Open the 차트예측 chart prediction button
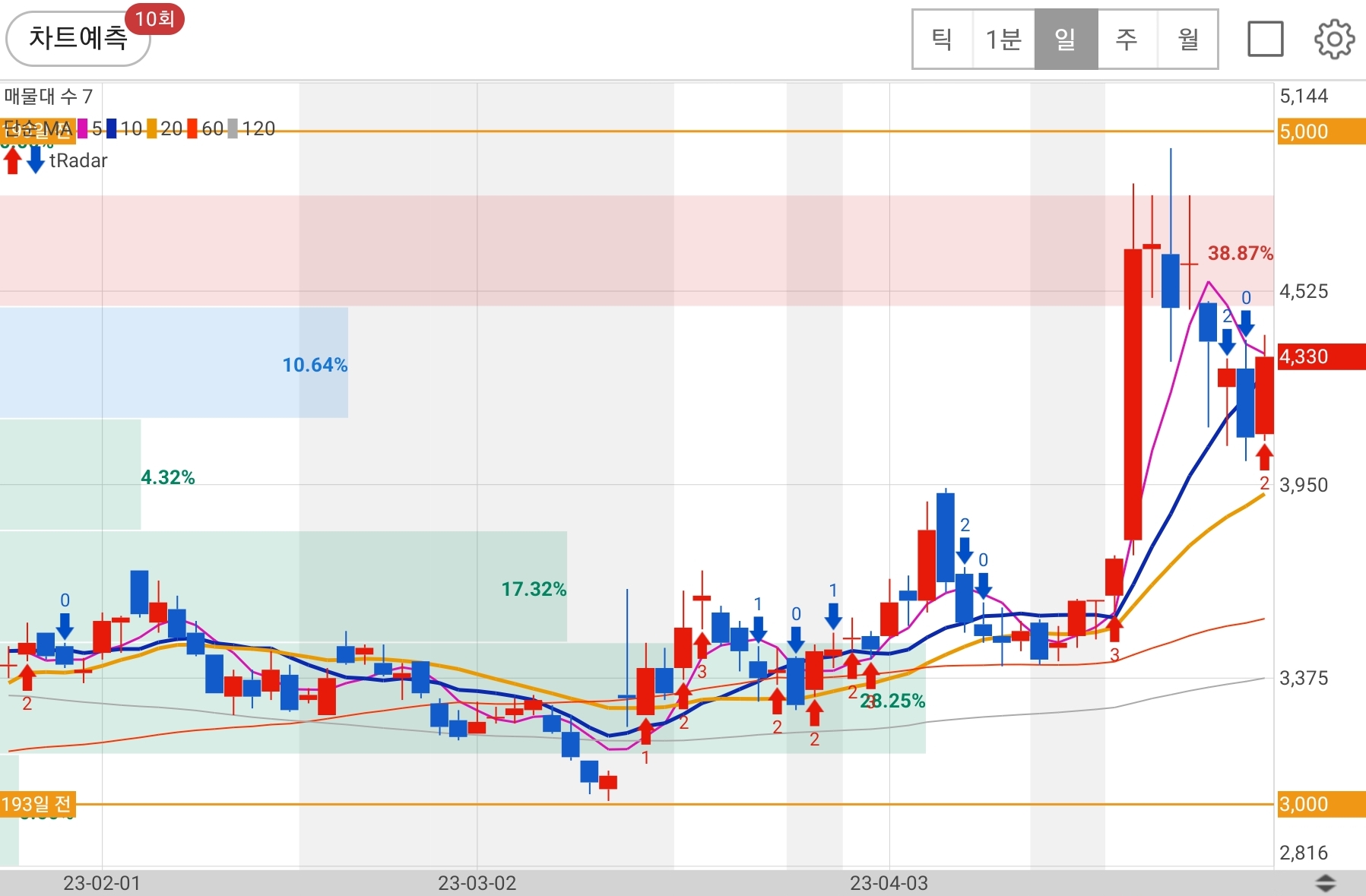This screenshot has width=1366, height=896. 78,38
